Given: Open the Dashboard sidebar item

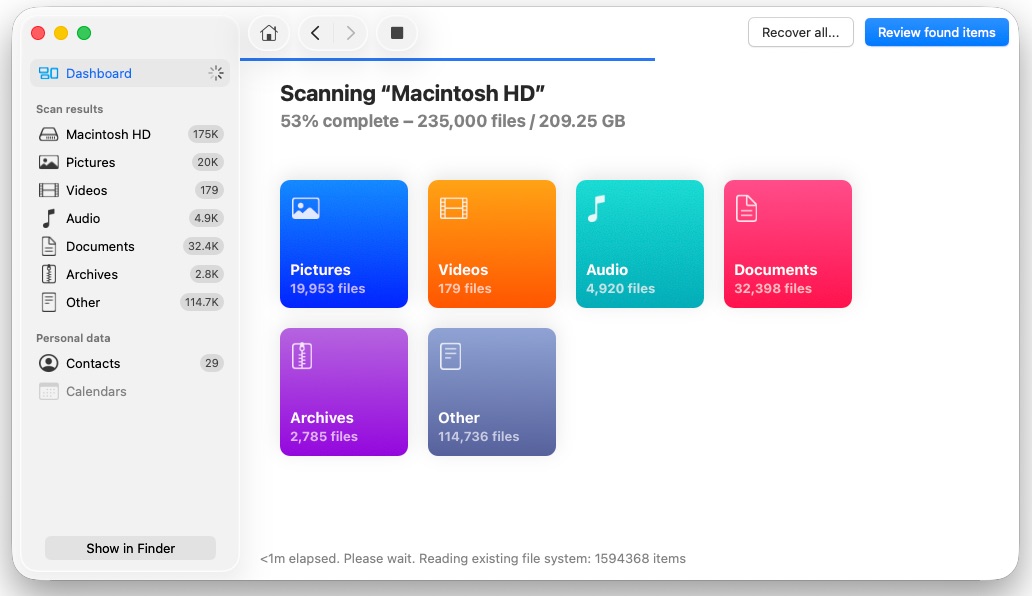Looking at the screenshot, I should pyautogui.click(x=130, y=73).
